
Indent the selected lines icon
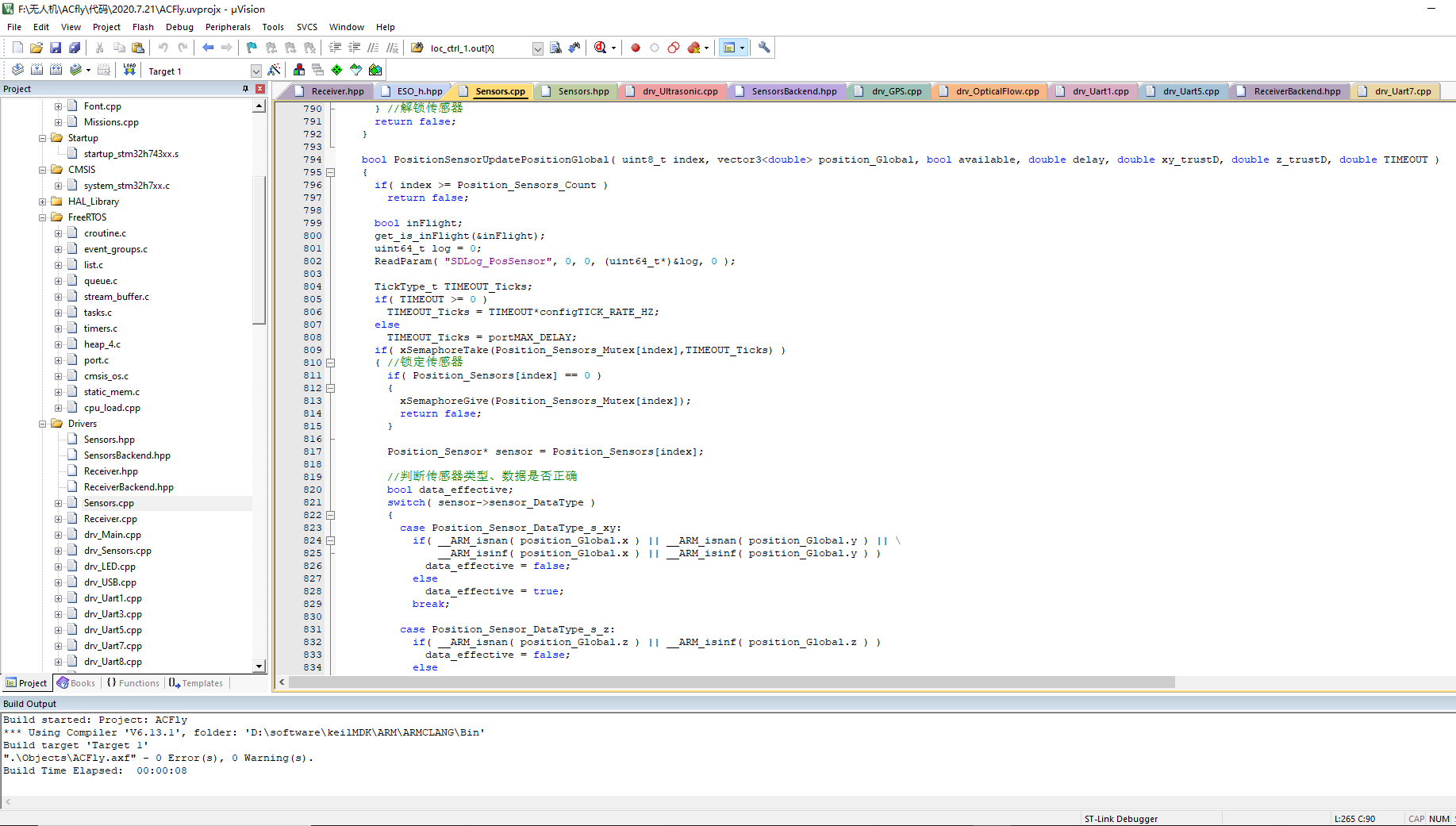click(x=335, y=48)
